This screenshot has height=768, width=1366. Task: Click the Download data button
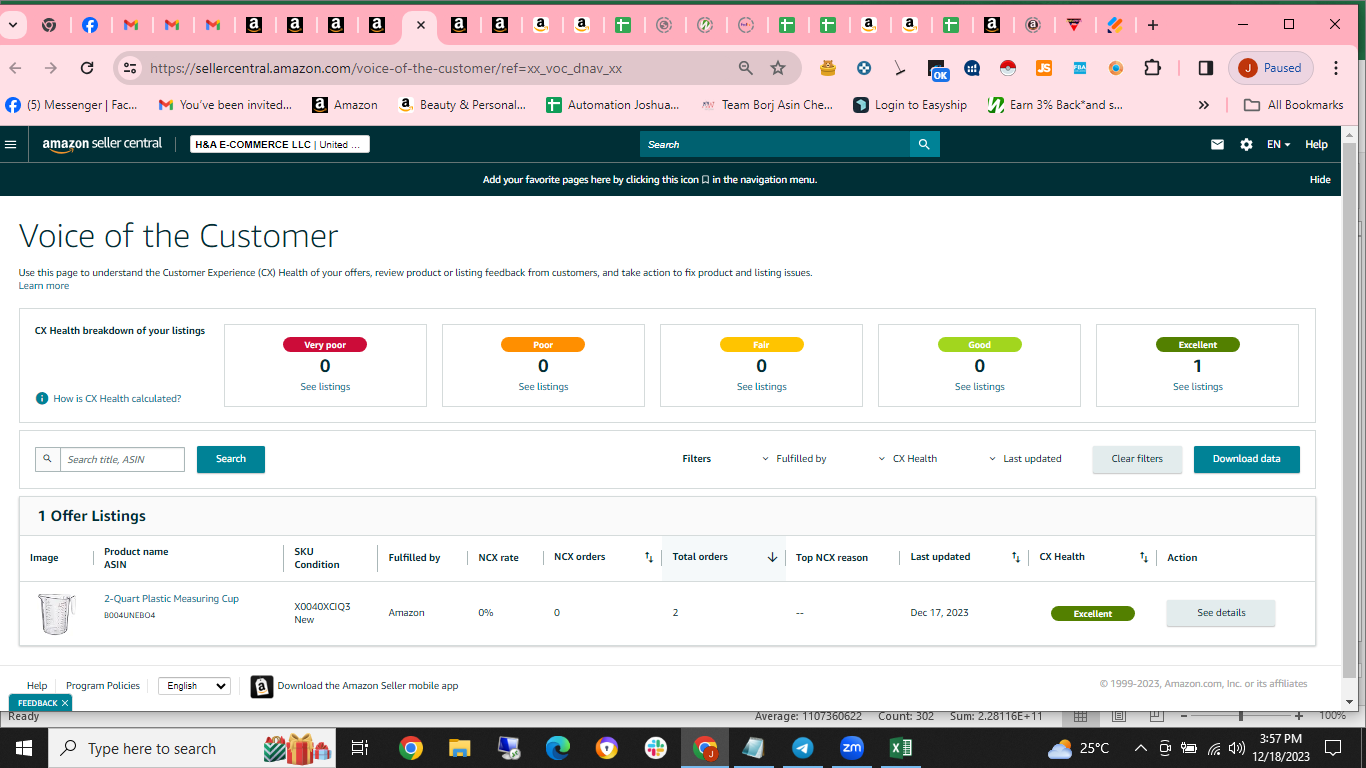(1246, 459)
